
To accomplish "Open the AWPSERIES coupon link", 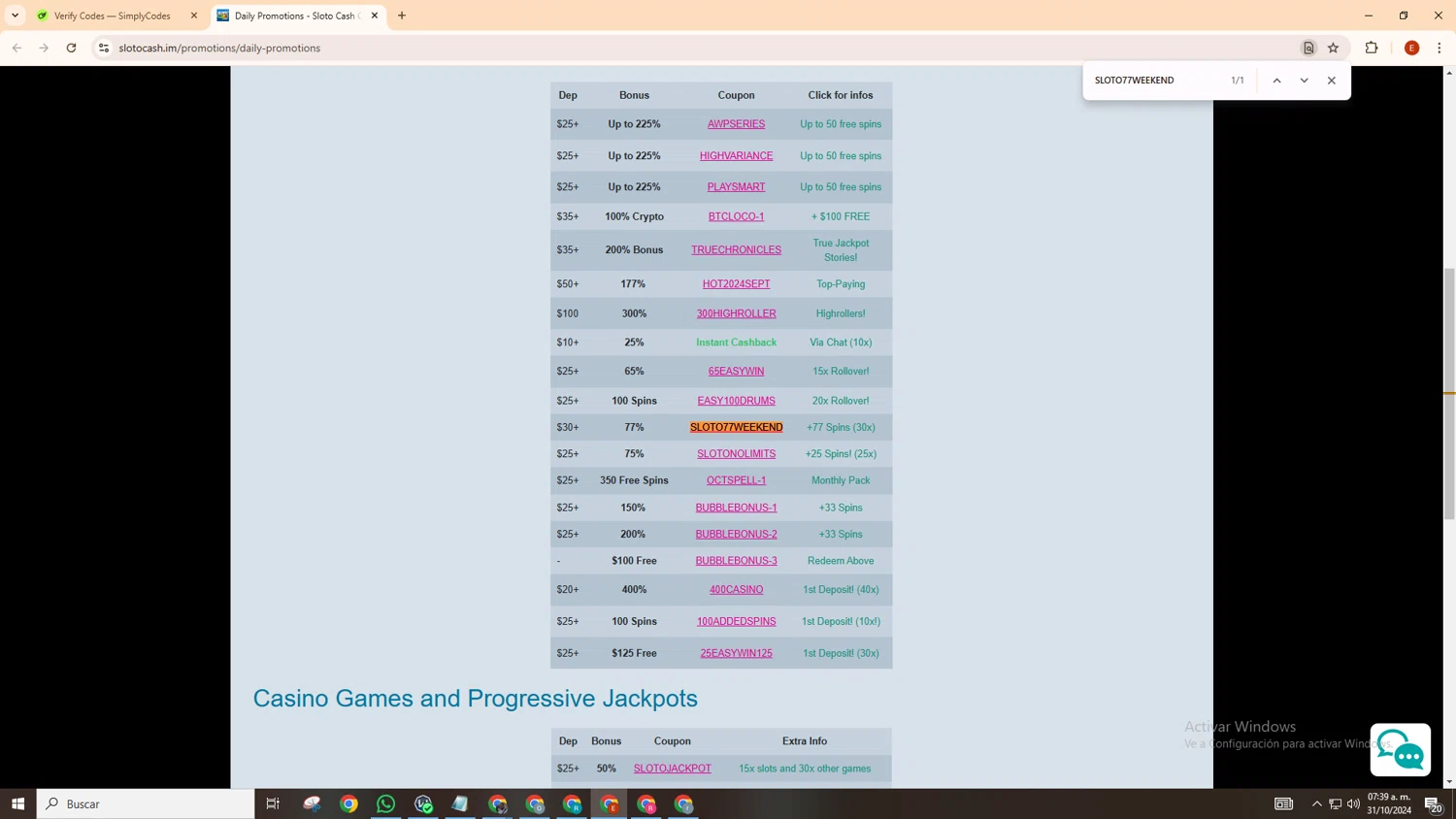I will coord(736,124).
